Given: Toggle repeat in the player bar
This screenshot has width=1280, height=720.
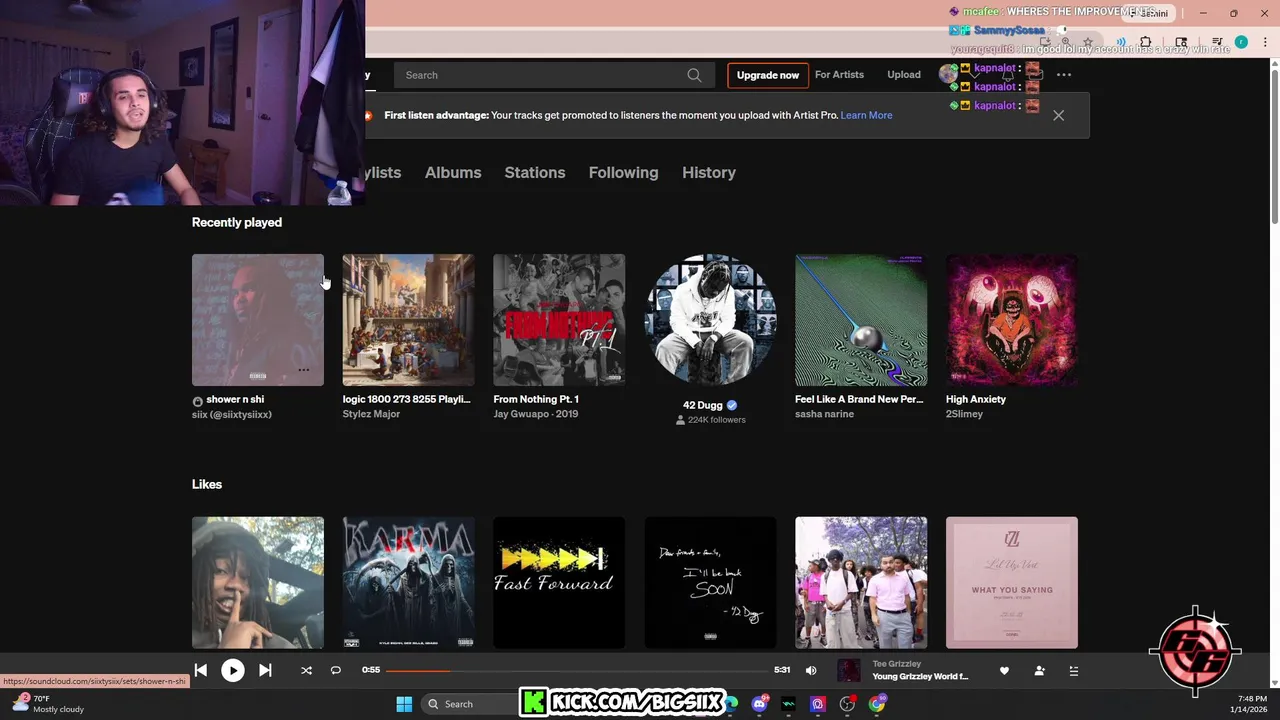Looking at the screenshot, I should (x=336, y=671).
